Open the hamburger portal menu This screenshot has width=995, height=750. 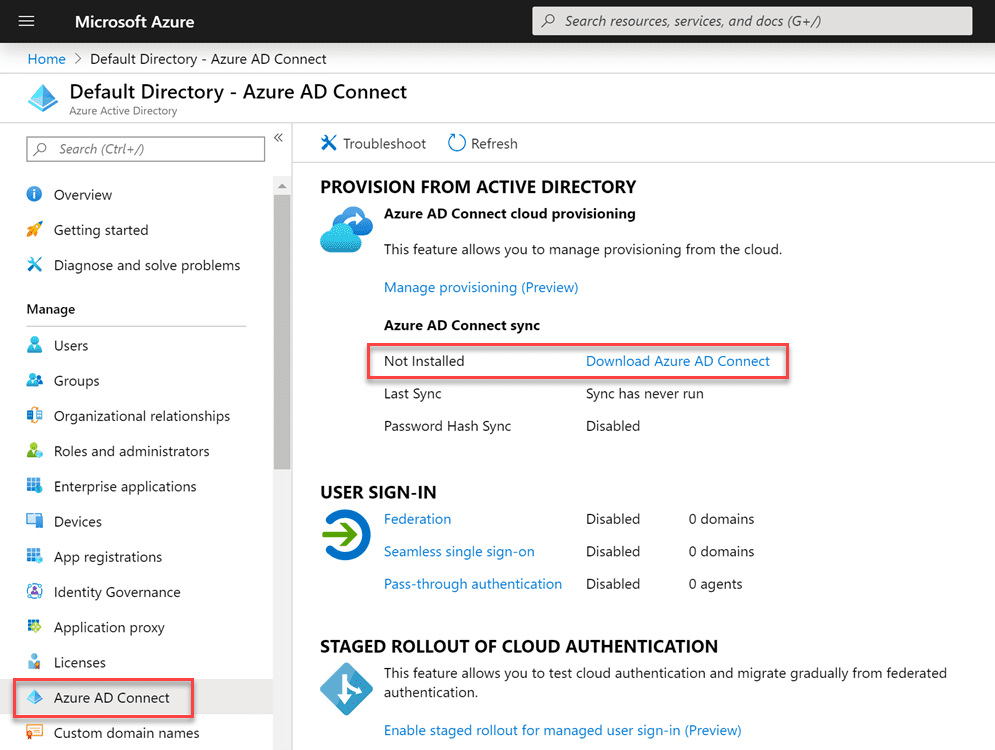(27, 21)
